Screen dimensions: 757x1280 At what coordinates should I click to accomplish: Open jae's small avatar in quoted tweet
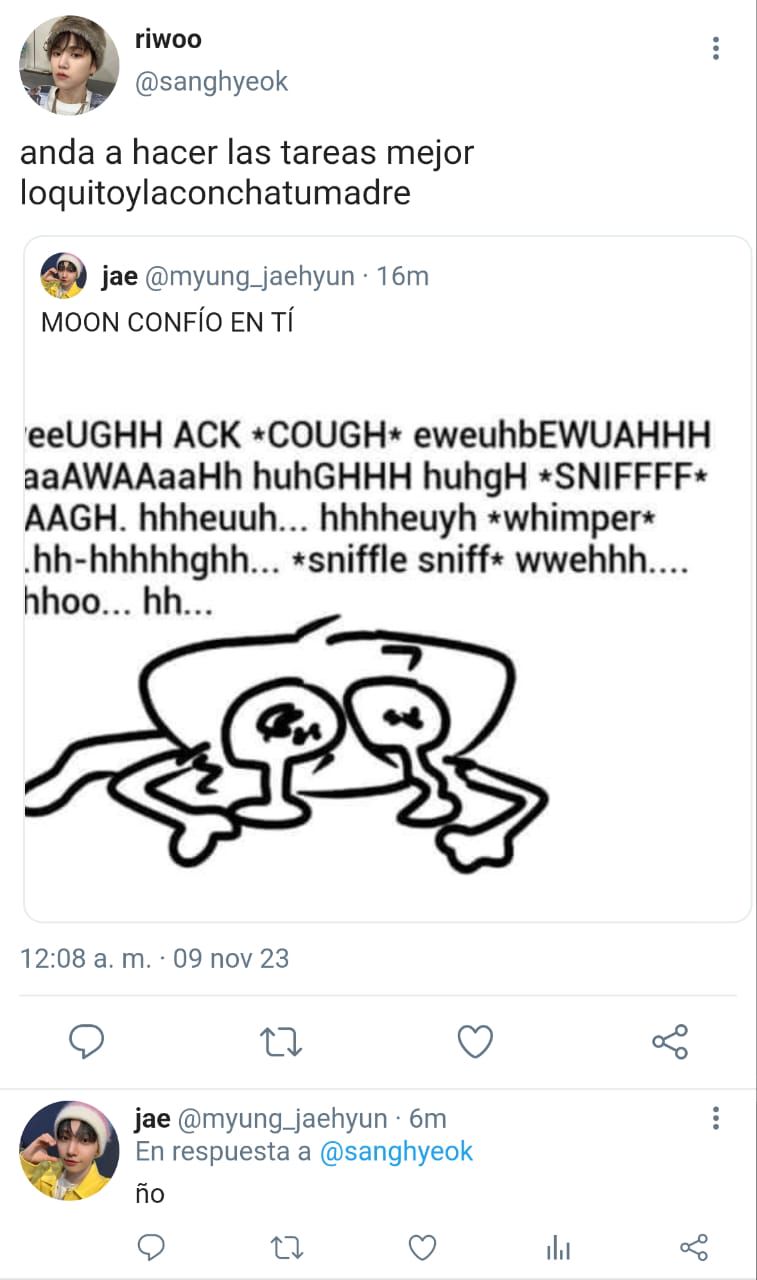63,276
